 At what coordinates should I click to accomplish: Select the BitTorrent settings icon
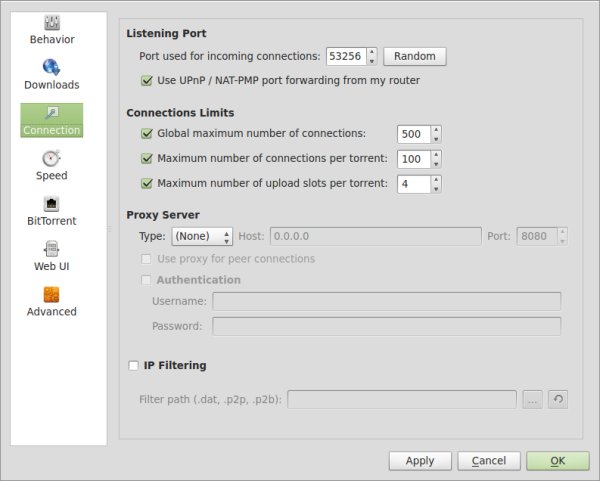pyautogui.click(x=51, y=204)
